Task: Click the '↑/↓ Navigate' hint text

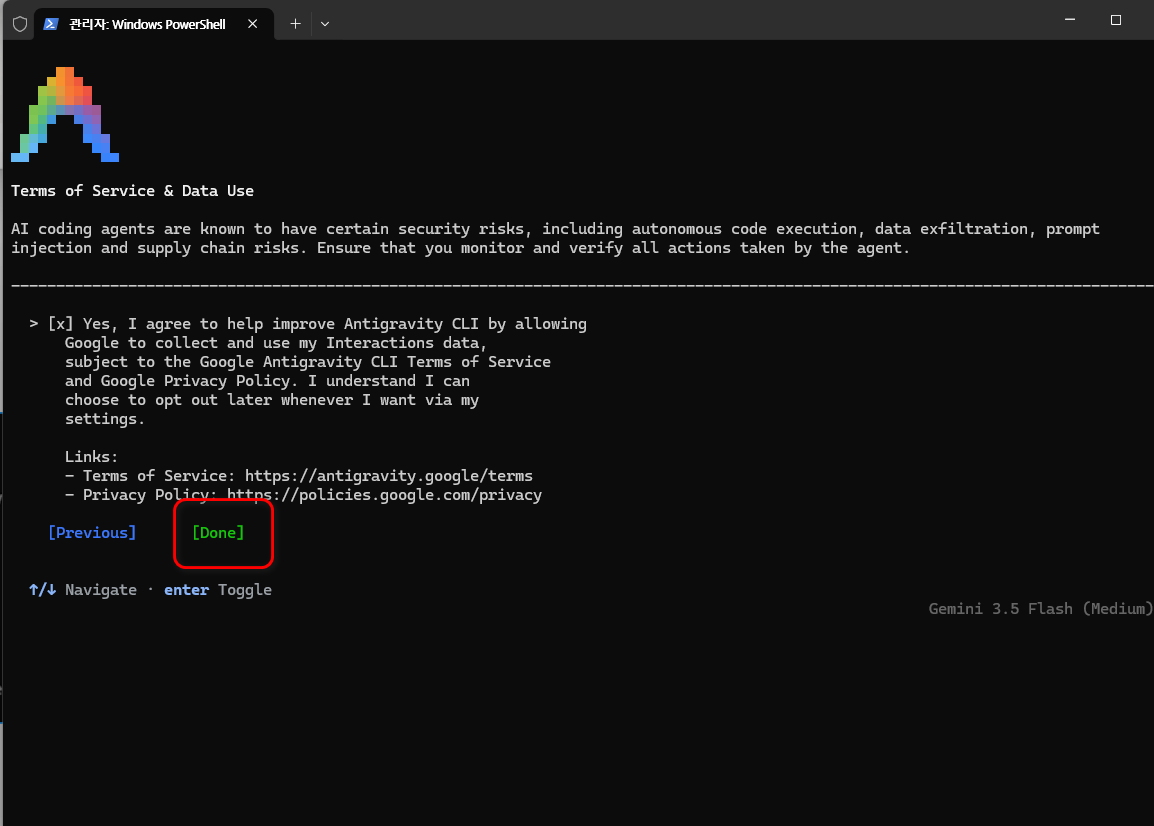Action: click(82, 590)
